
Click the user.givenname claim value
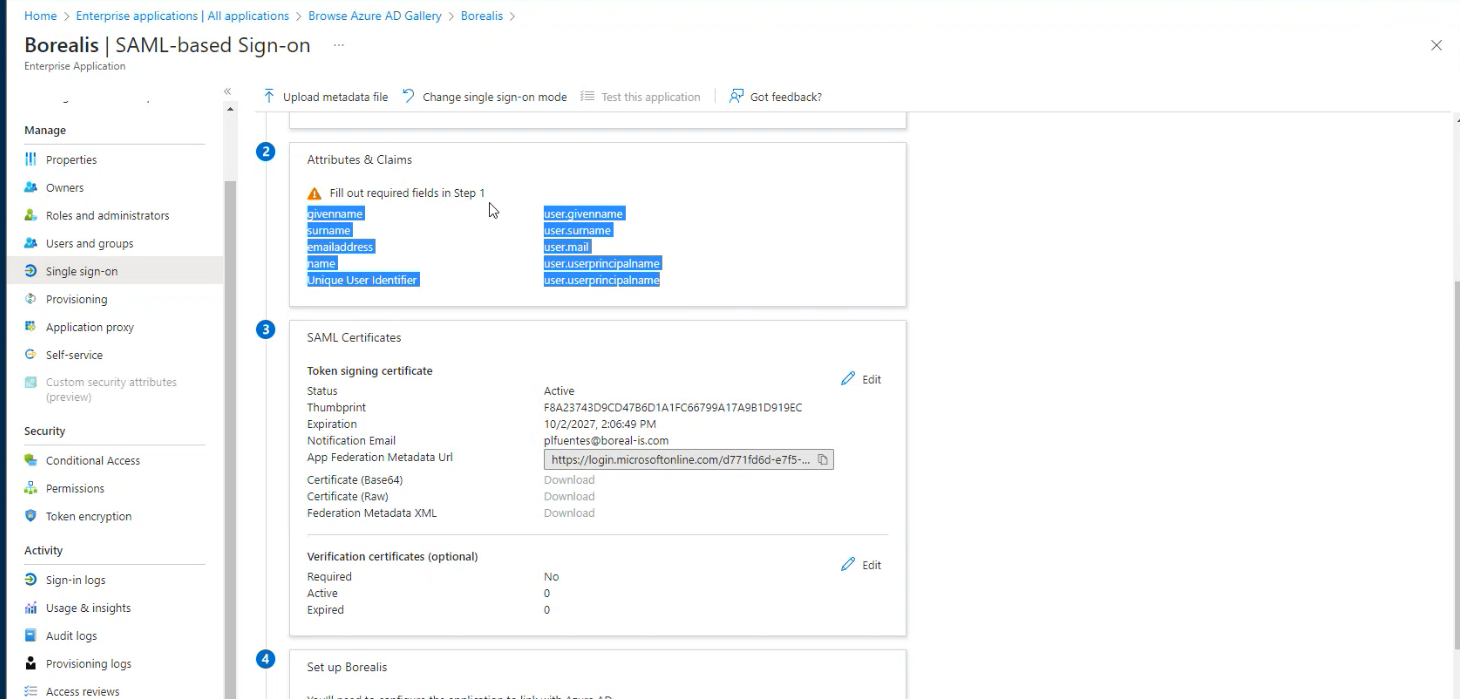(584, 214)
